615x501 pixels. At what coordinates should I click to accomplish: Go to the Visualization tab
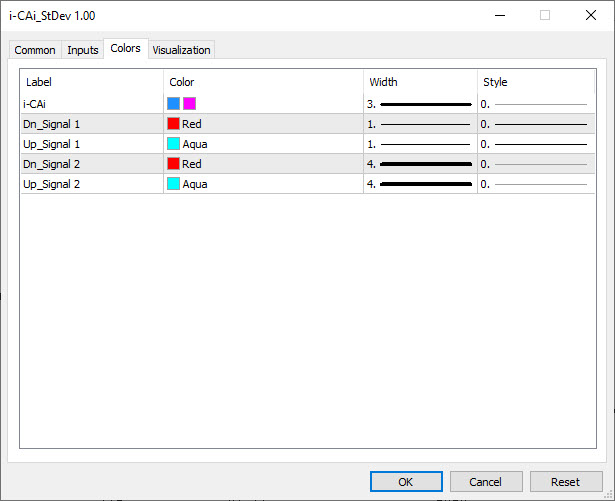[x=181, y=50]
